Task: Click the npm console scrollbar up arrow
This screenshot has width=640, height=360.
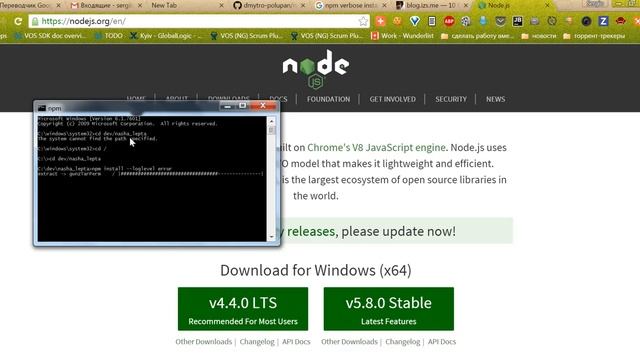Action: [271, 121]
